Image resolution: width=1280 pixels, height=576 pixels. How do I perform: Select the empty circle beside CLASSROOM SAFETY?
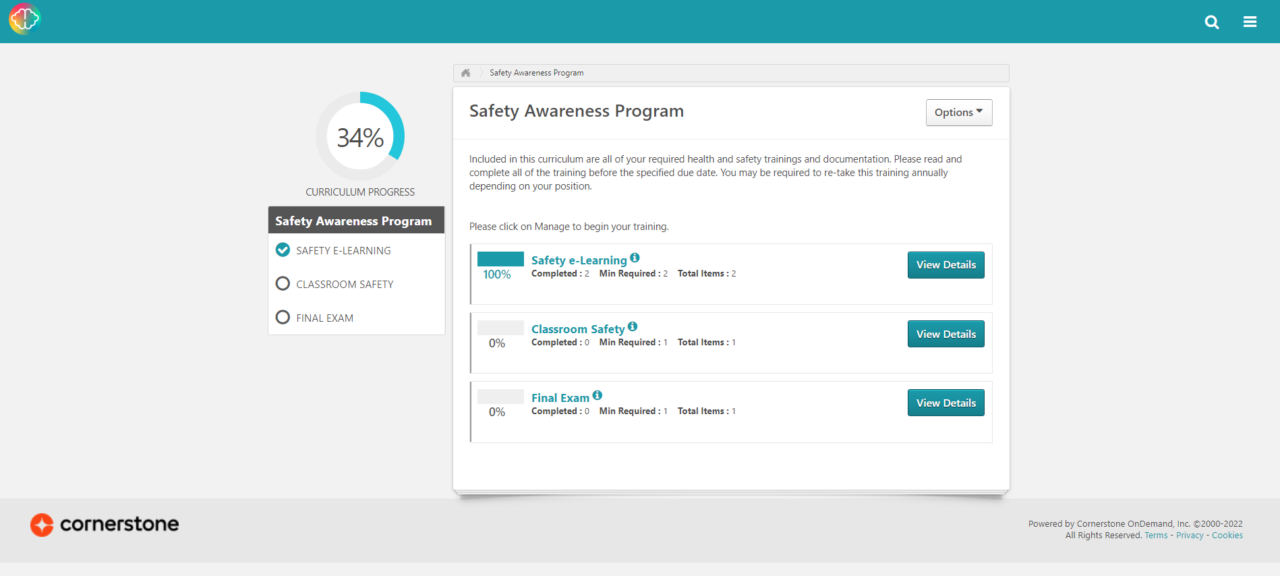(282, 283)
